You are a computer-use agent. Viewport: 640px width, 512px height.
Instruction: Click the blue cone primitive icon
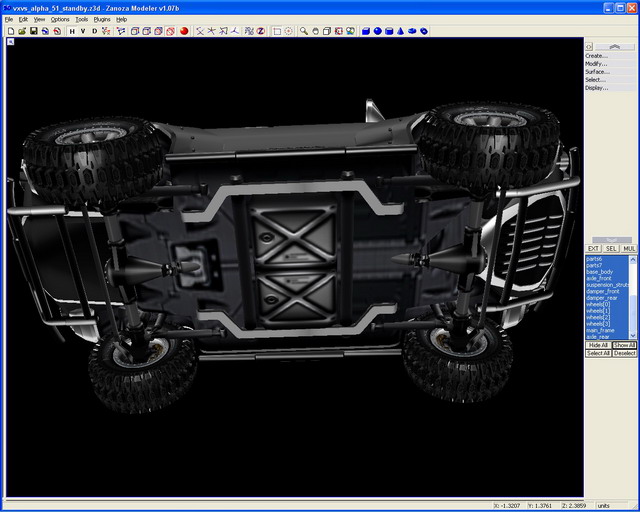click(400, 31)
